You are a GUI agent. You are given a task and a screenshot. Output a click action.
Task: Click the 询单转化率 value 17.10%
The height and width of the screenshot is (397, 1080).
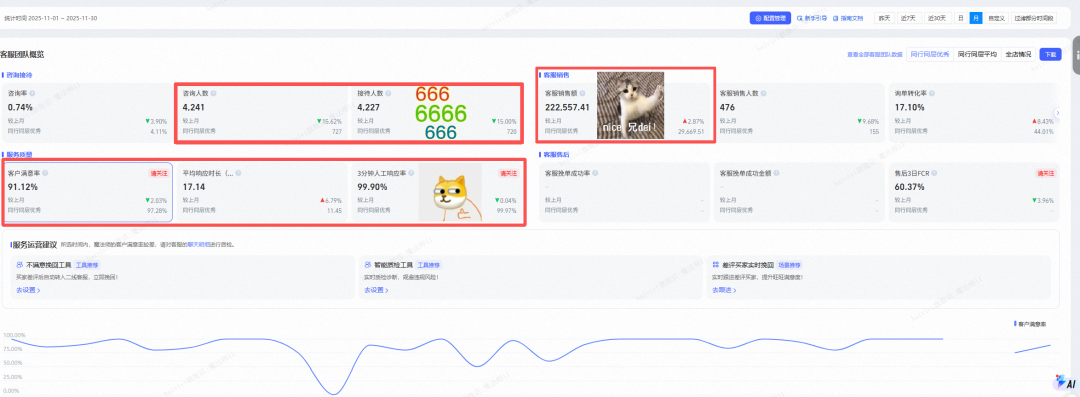[910, 107]
